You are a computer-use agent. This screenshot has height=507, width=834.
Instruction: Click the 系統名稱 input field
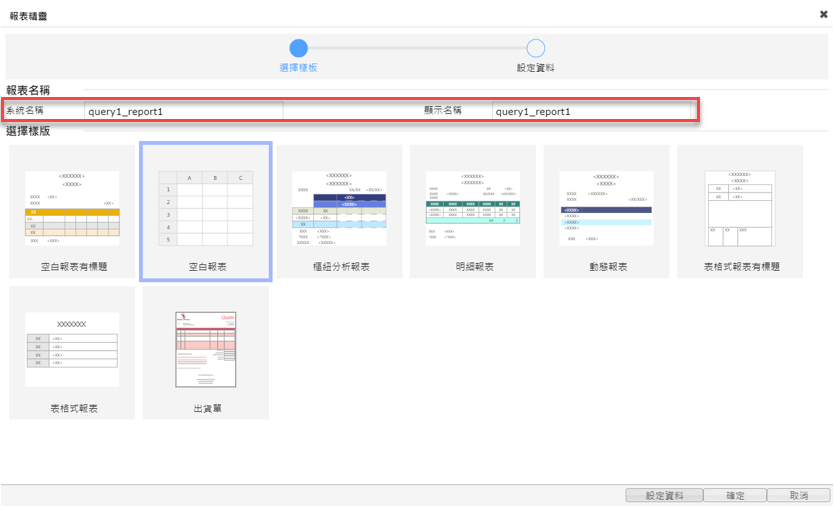click(x=184, y=111)
